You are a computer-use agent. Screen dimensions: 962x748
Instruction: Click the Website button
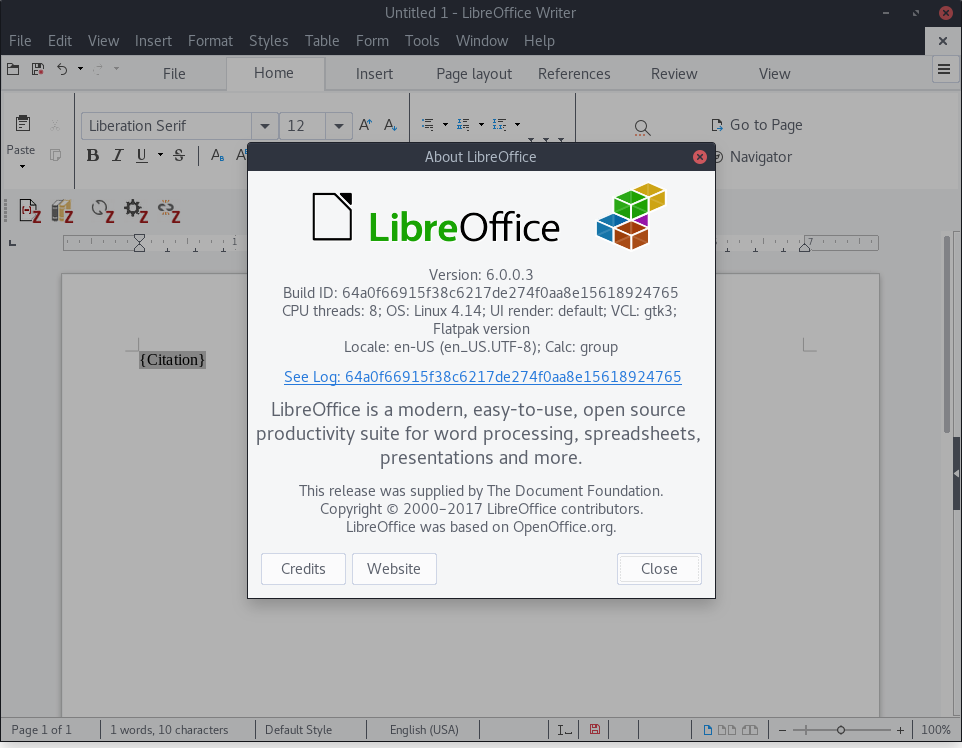[x=394, y=569]
